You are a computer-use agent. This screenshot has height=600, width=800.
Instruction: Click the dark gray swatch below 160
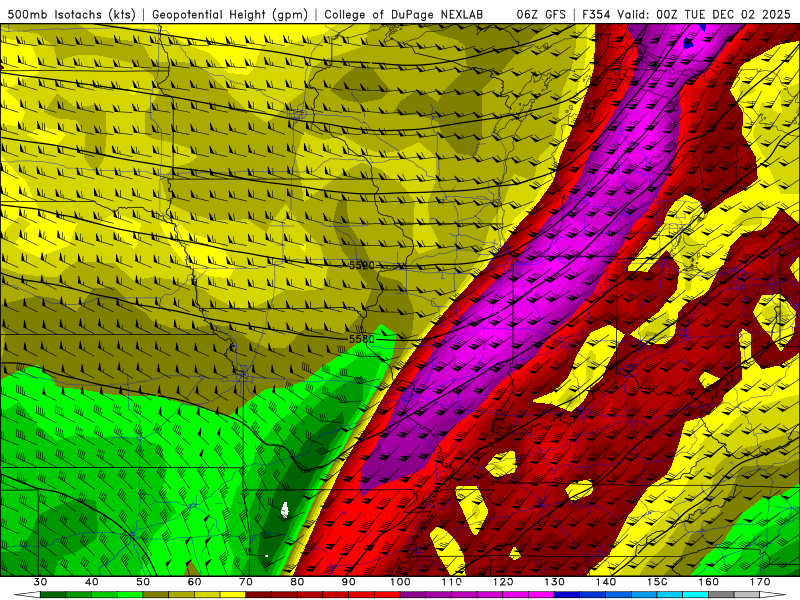pyautogui.click(x=721, y=594)
